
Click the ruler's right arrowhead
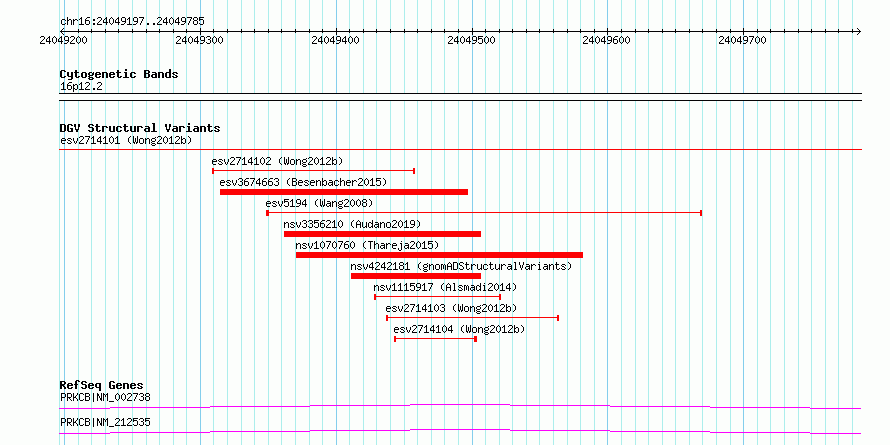(858, 31)
